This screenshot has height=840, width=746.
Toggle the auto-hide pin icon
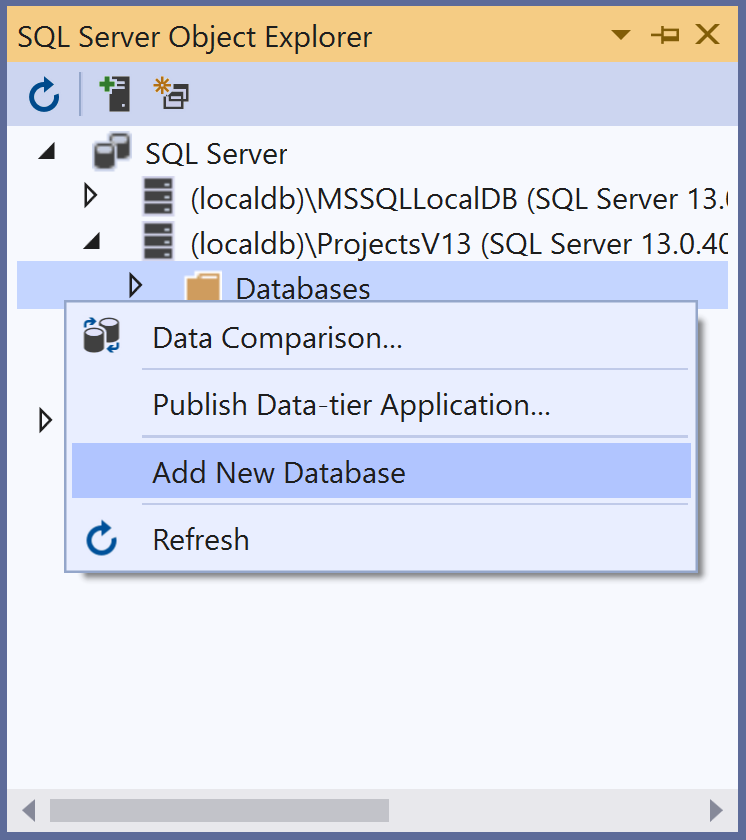(x=665, y=35)
